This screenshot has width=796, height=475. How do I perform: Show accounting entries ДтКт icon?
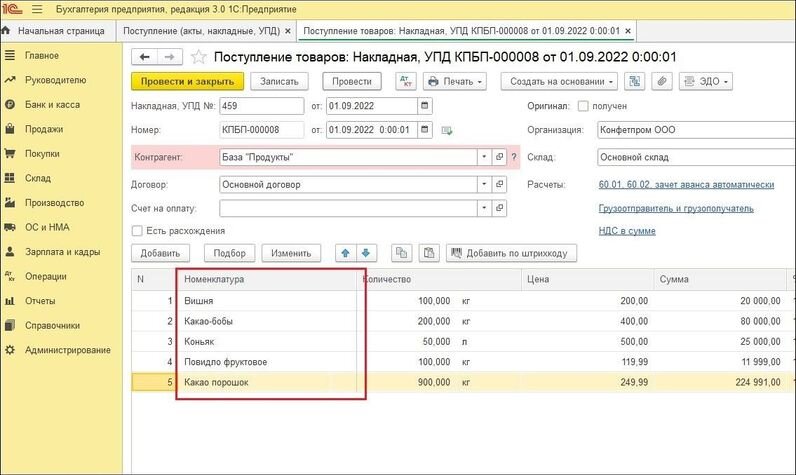tap(406, 81)
